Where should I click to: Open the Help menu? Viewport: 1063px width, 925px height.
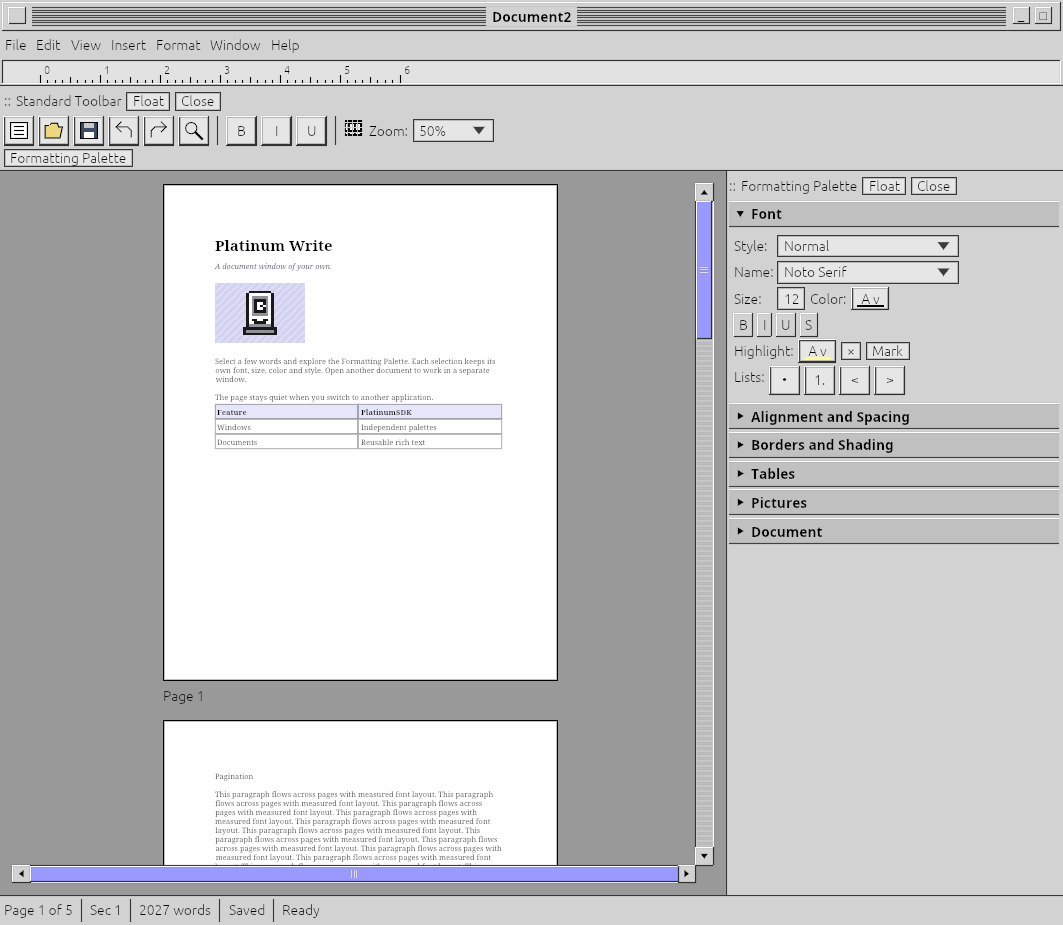click(285, 45)
